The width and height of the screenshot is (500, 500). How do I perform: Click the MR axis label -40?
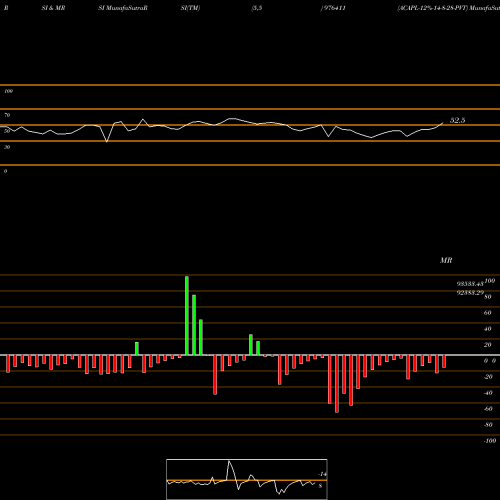point(488,393)
